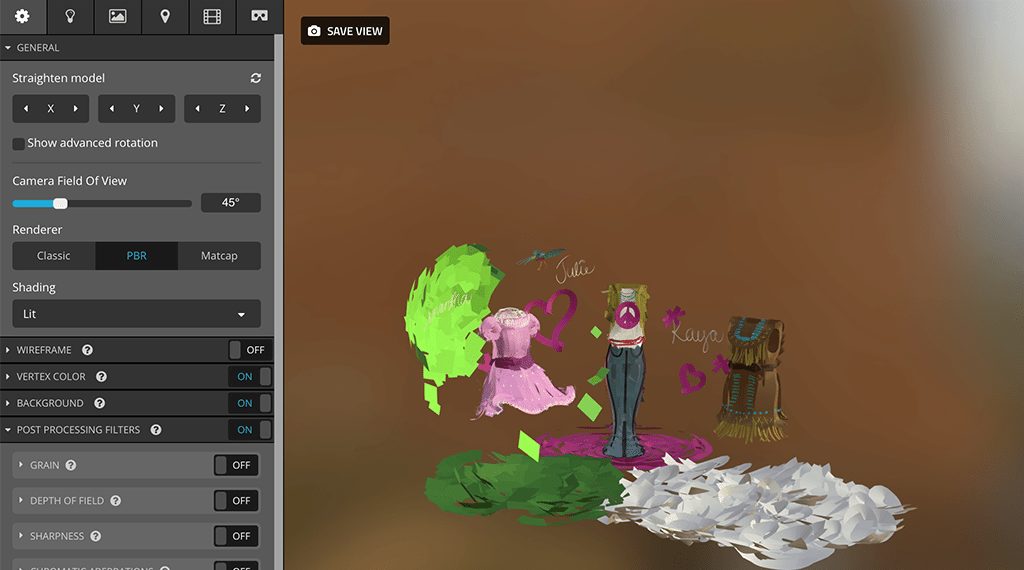Open the Shading Lit dropdown
Screen dimensions: 1024x570
[x=136, y=314]
